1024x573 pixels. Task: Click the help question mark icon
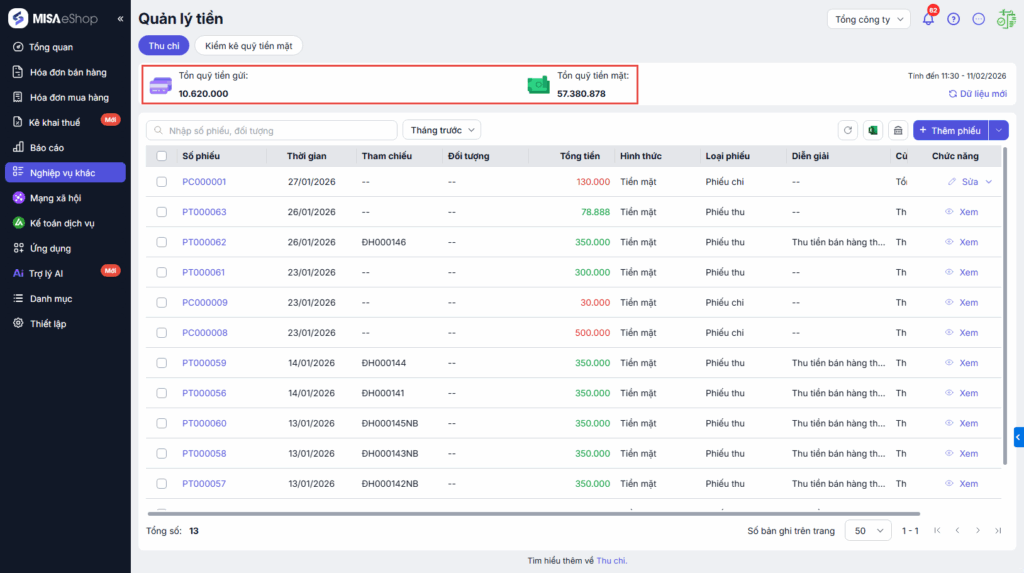[953, 19]
